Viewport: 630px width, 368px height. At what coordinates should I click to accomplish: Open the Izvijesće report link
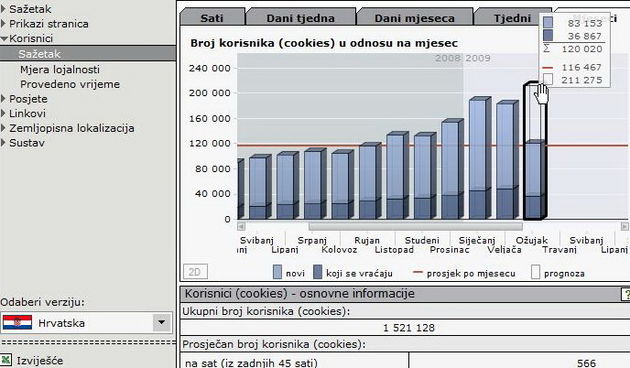click(39, 361)
